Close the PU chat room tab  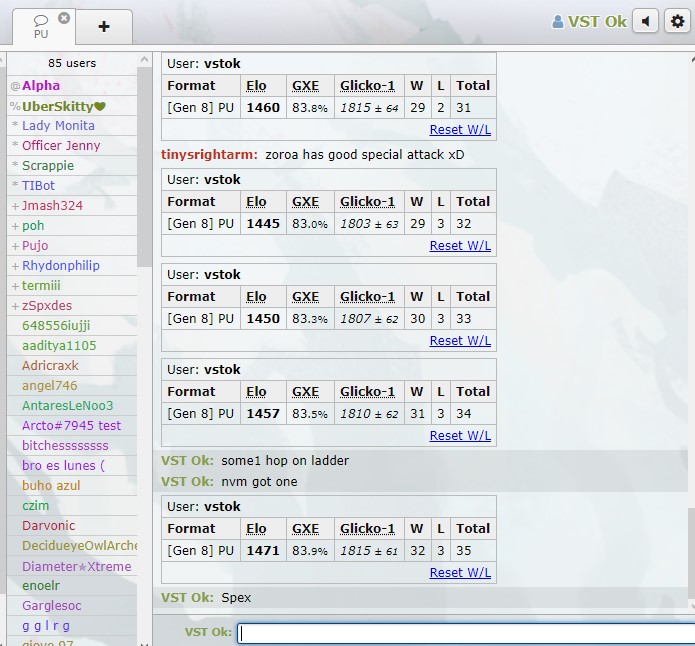[x=64, y=18]
